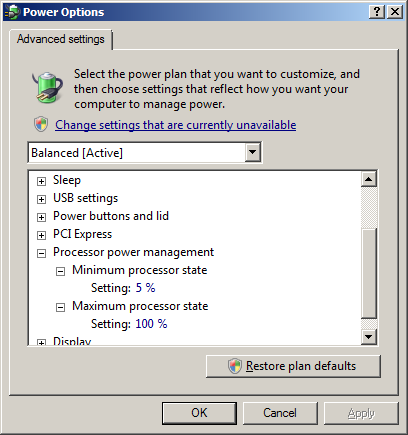Close the Power Options dialog
This screenshot has height=435, width=408.
[395, 12]
